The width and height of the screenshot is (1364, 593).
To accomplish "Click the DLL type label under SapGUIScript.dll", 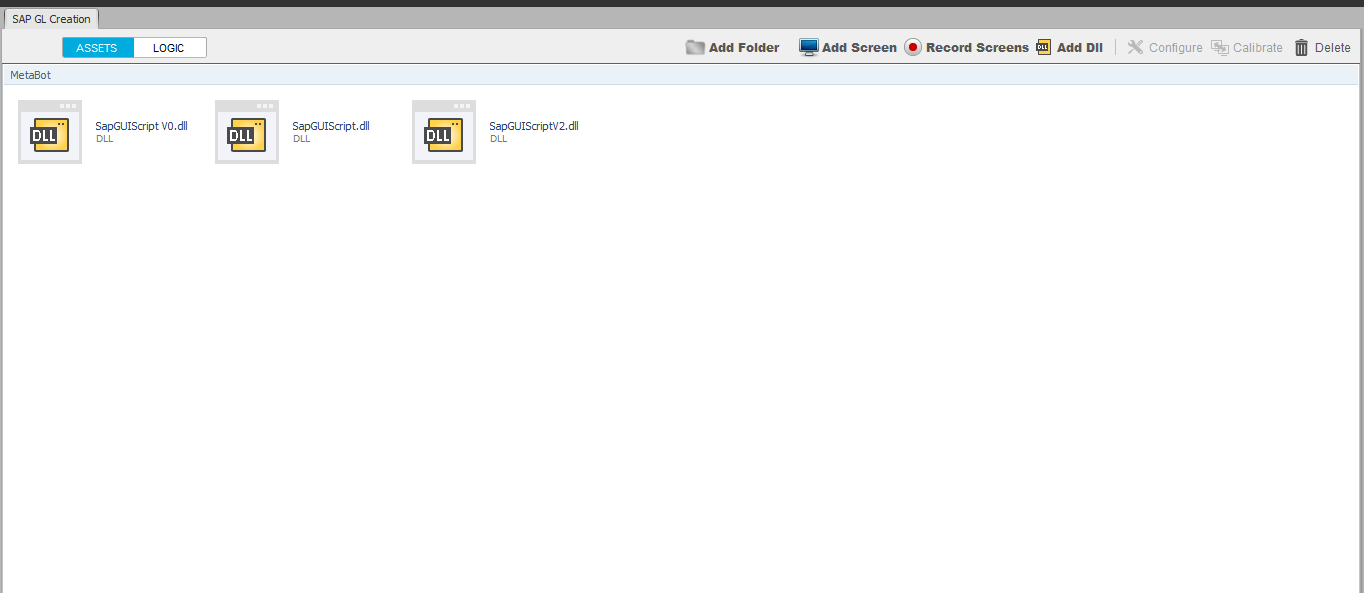I will point(301,139).
